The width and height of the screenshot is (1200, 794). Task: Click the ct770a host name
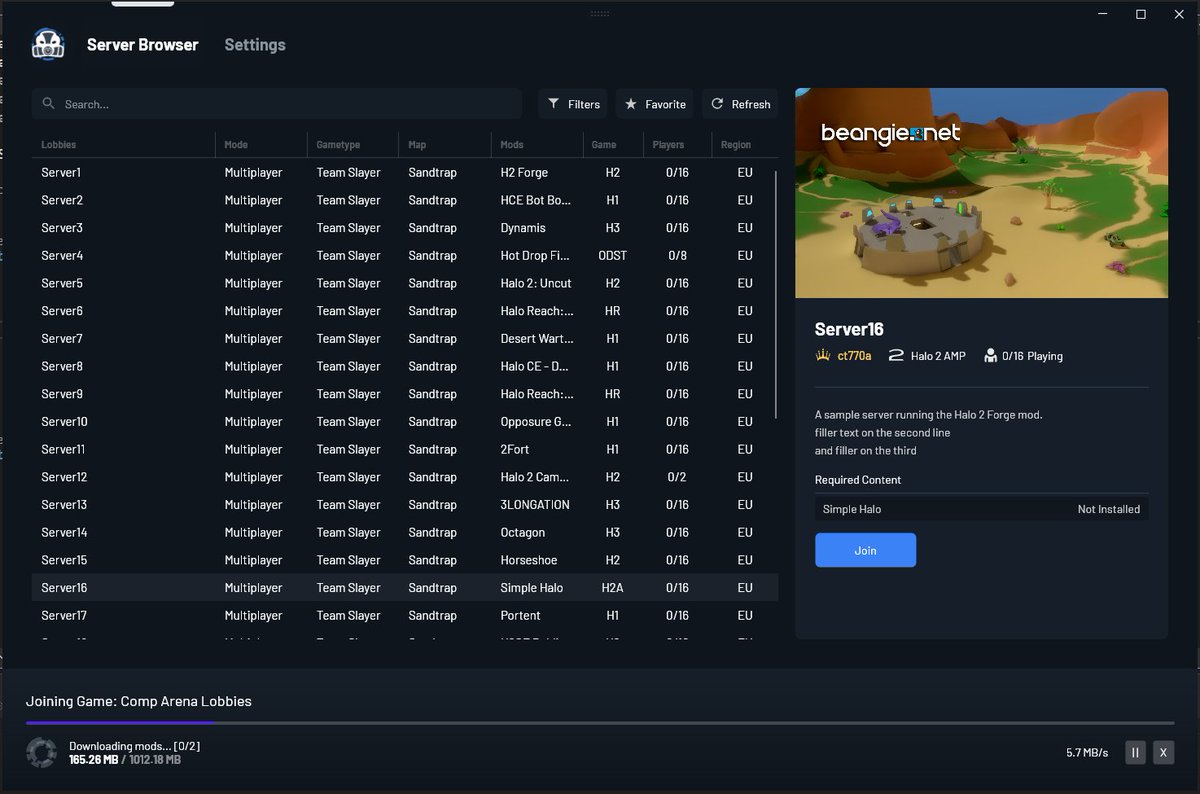click(x=854, y=356)
